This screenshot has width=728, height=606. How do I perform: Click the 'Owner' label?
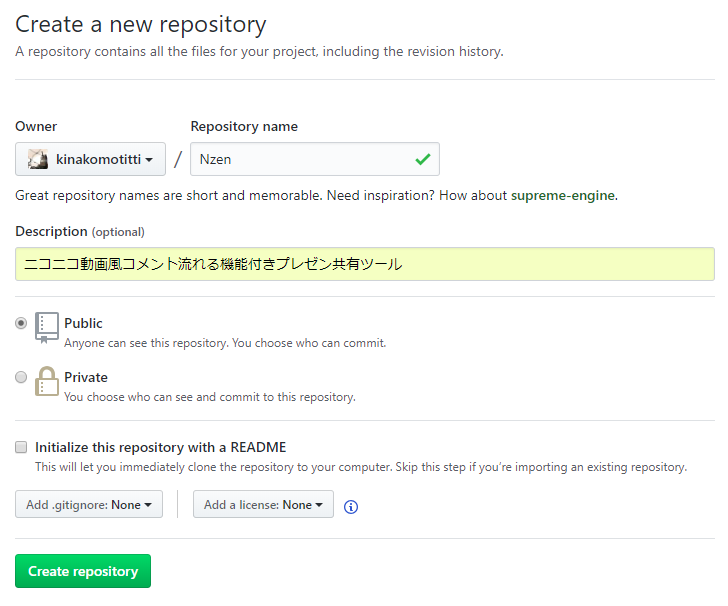pyautogui.click(x=36, y=126)
